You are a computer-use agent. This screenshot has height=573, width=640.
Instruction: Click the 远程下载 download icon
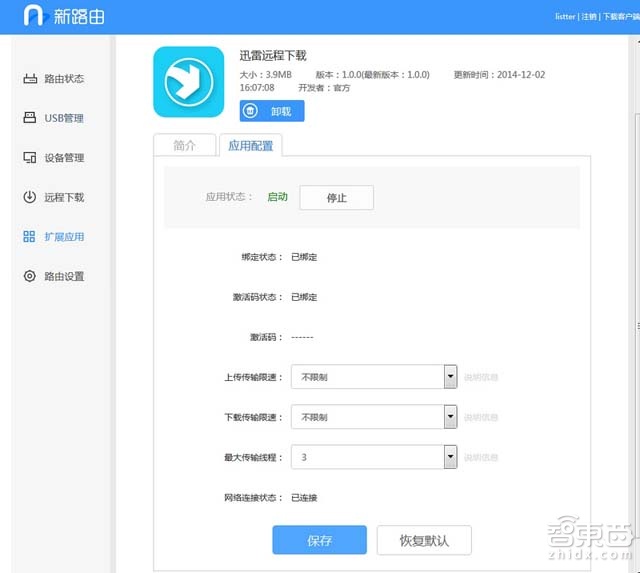coord(30,197)
